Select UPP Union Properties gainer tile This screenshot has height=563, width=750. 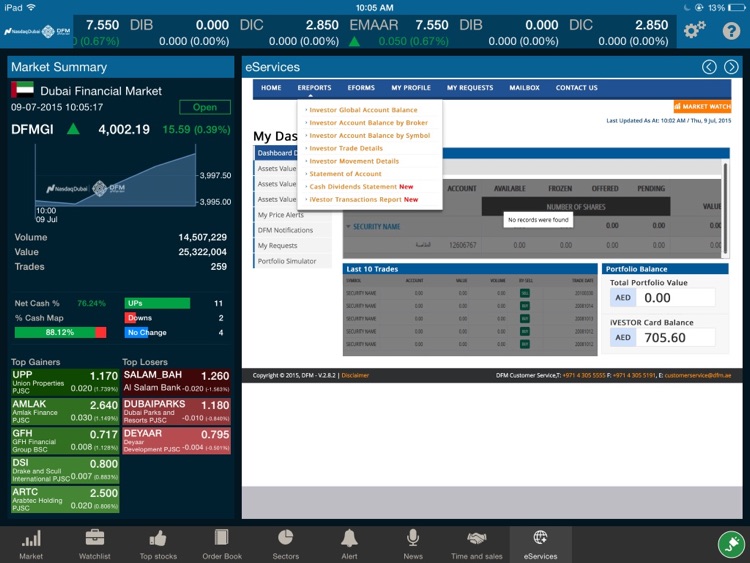(x=65, y=382)
